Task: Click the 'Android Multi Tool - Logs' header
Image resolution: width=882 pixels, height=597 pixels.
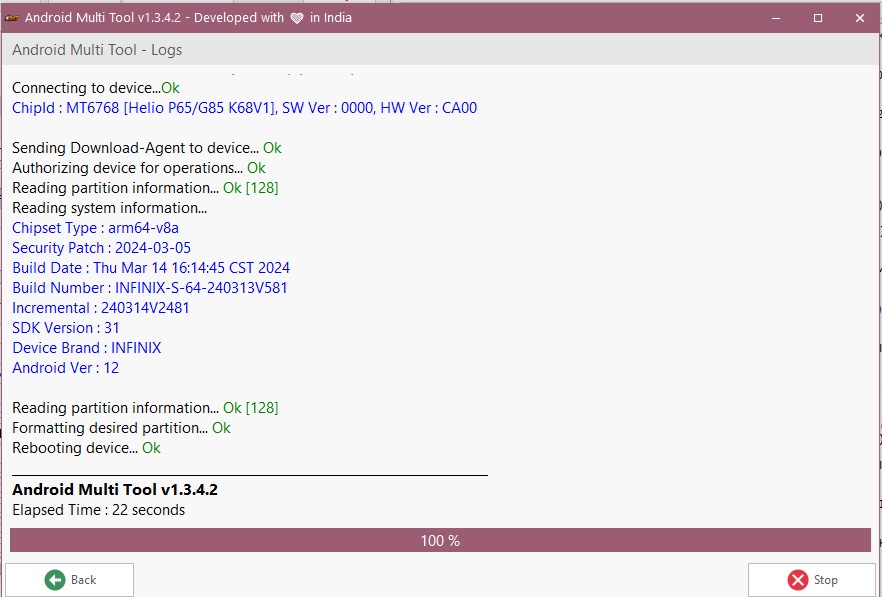Action: tap(97, 50)
